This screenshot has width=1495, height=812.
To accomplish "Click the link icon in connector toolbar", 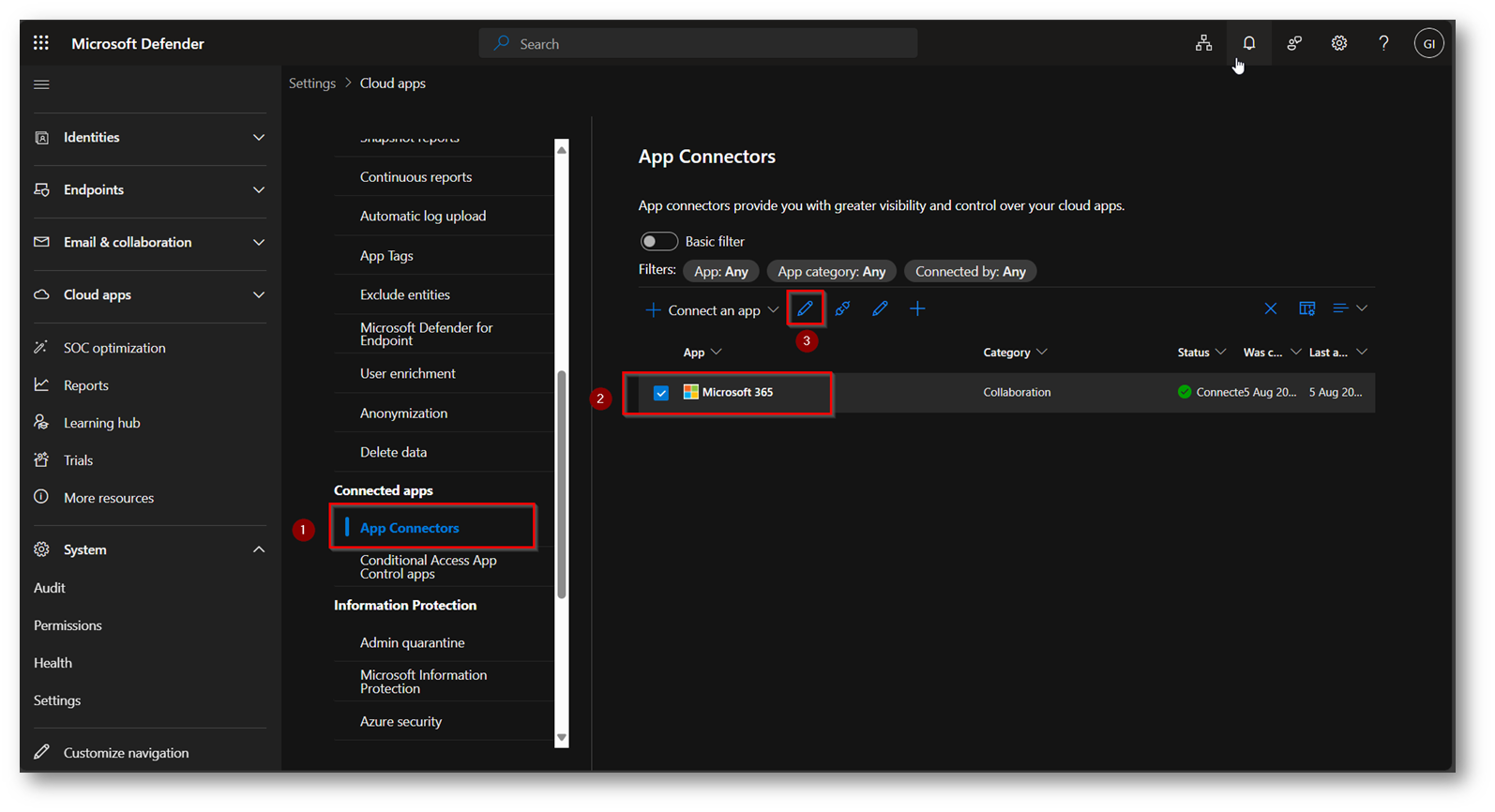I will coord(842,308).
